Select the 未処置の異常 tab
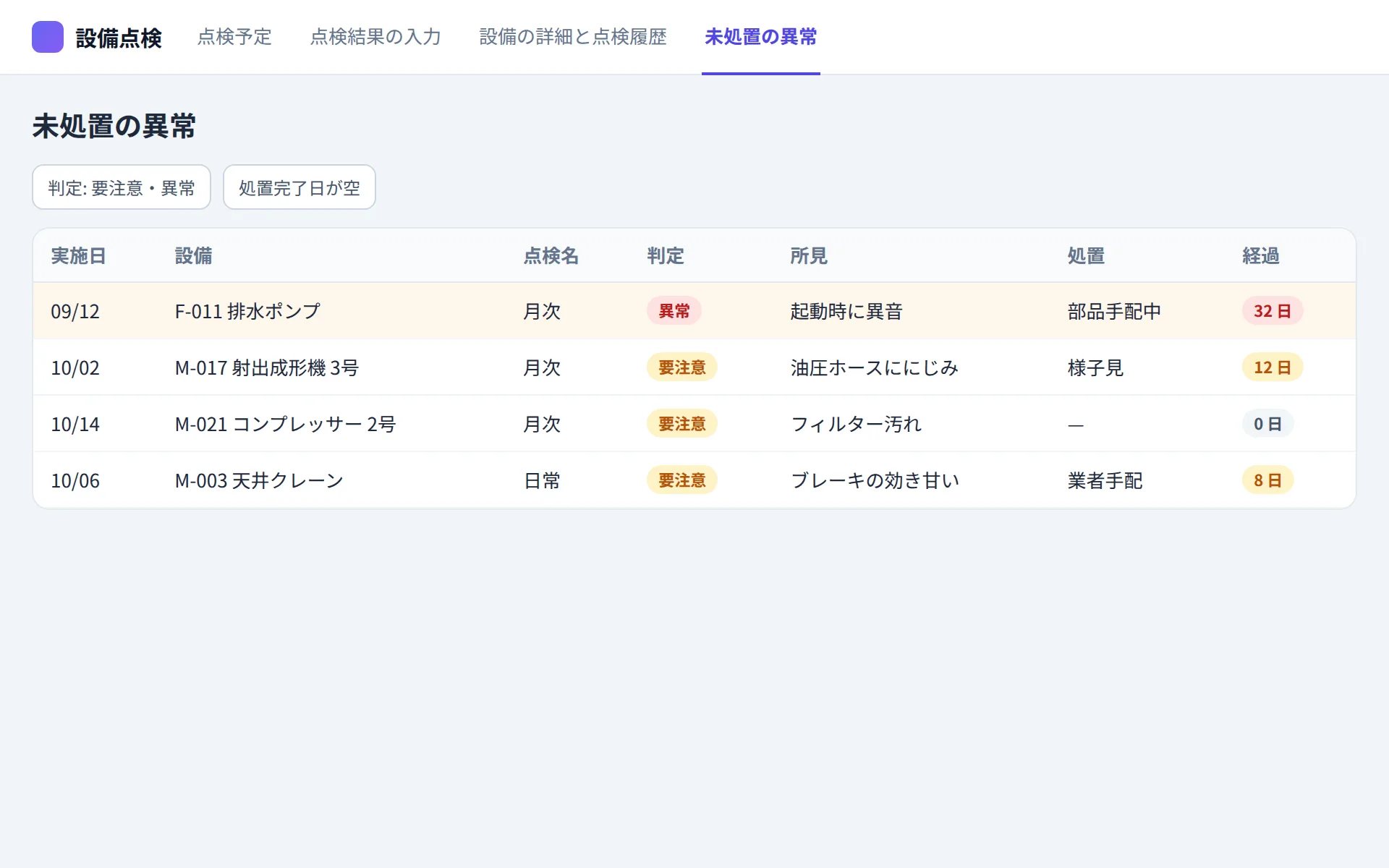This screenshot has height=868, width=1389. 761,37
